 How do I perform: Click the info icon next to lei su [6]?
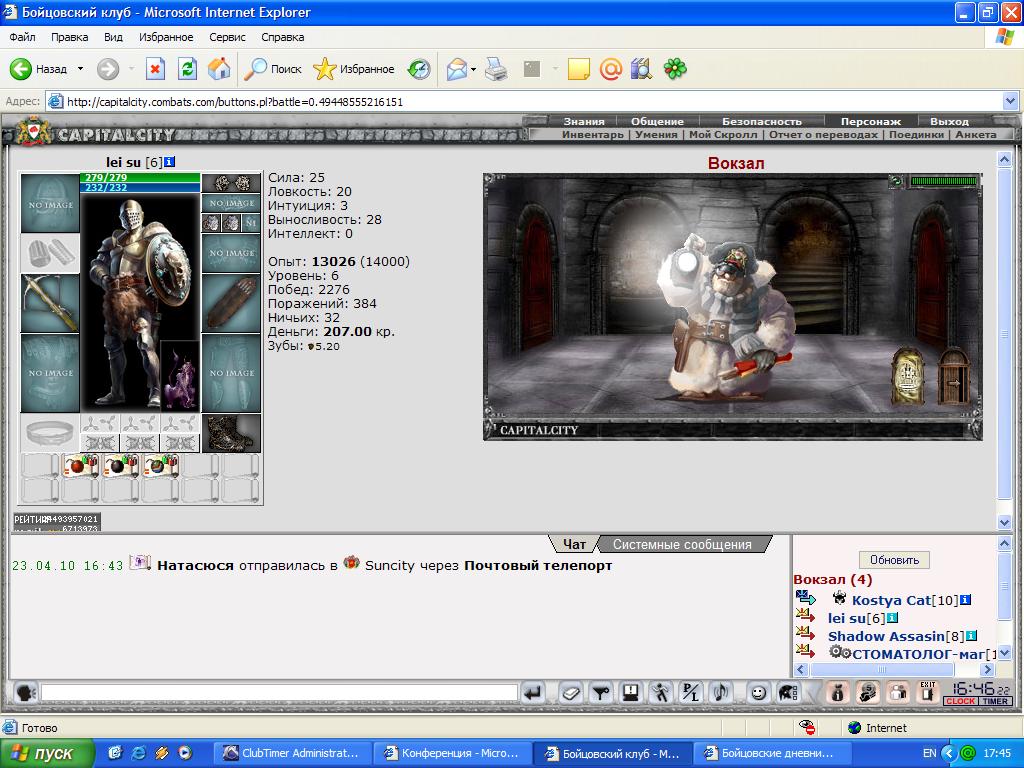pos(170,162)
